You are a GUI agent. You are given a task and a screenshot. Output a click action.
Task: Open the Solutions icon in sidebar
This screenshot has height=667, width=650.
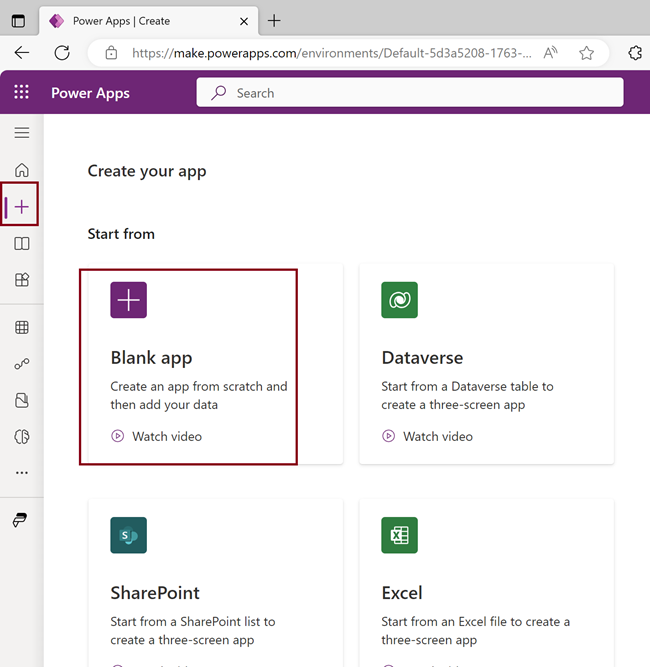tap(22, 400)
